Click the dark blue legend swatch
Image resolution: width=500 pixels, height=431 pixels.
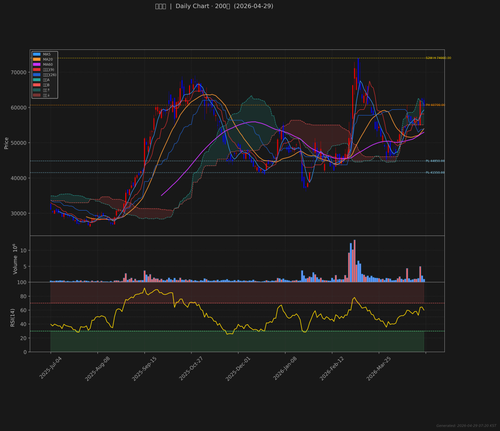(x=37, y=75)
